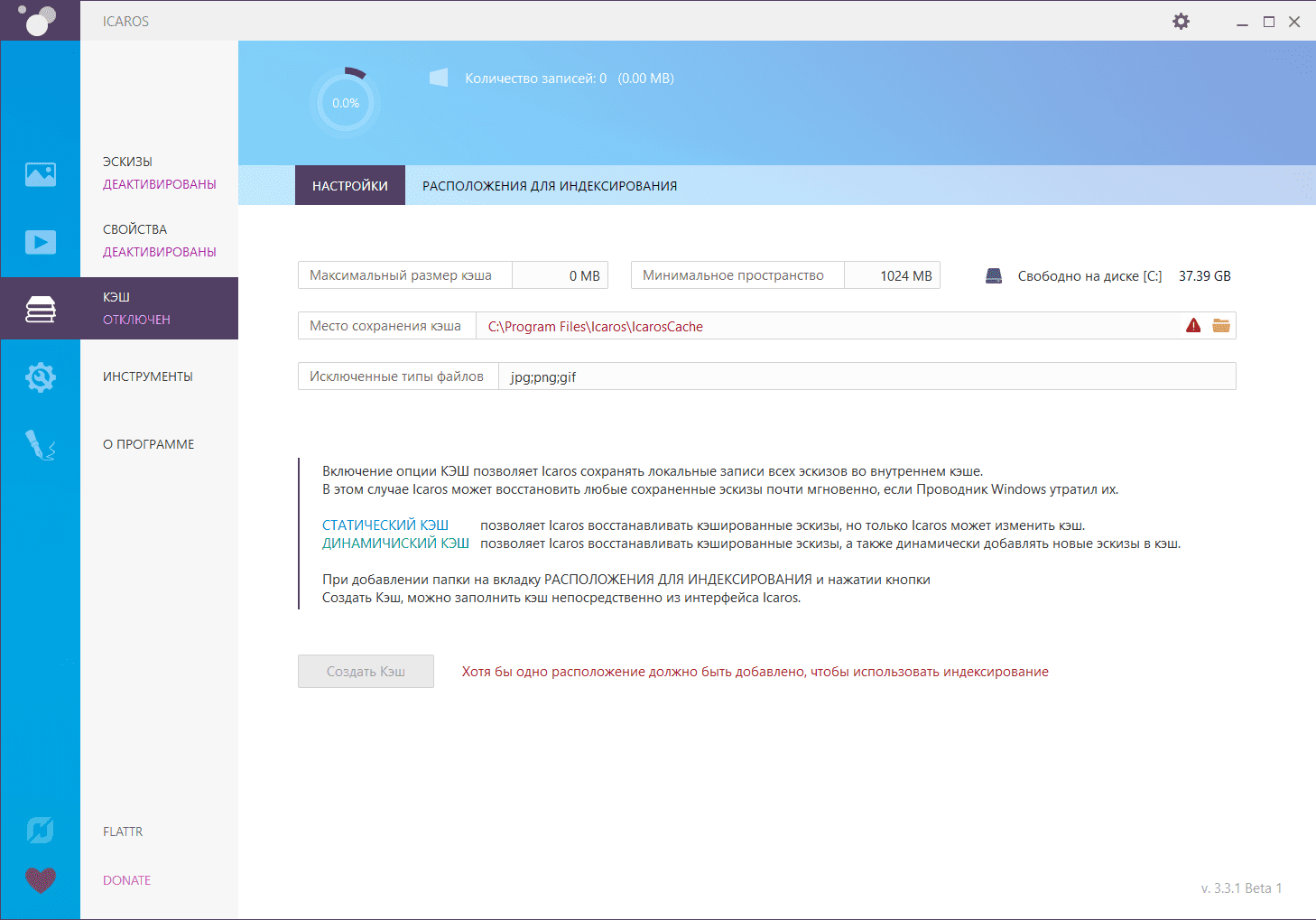Click the version v. 3.3.1 Beta 1 text

[x=1241, y=888]
